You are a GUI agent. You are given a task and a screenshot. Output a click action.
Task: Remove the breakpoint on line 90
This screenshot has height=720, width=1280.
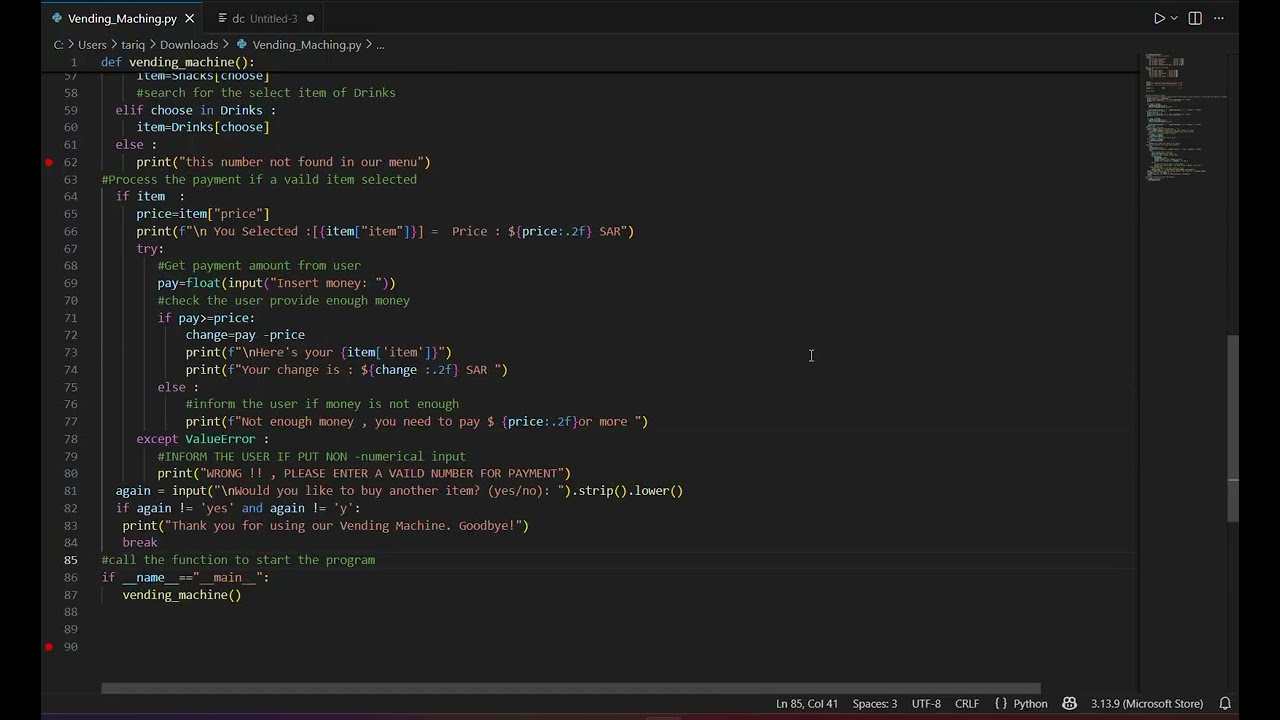[x=48, y=647]
